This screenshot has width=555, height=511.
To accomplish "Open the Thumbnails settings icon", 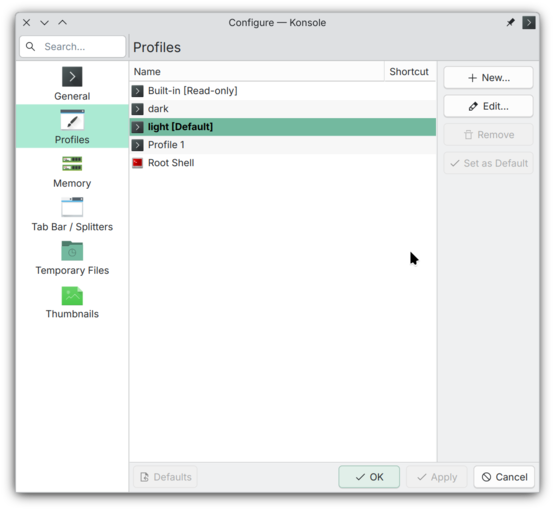I will [72, 295].
